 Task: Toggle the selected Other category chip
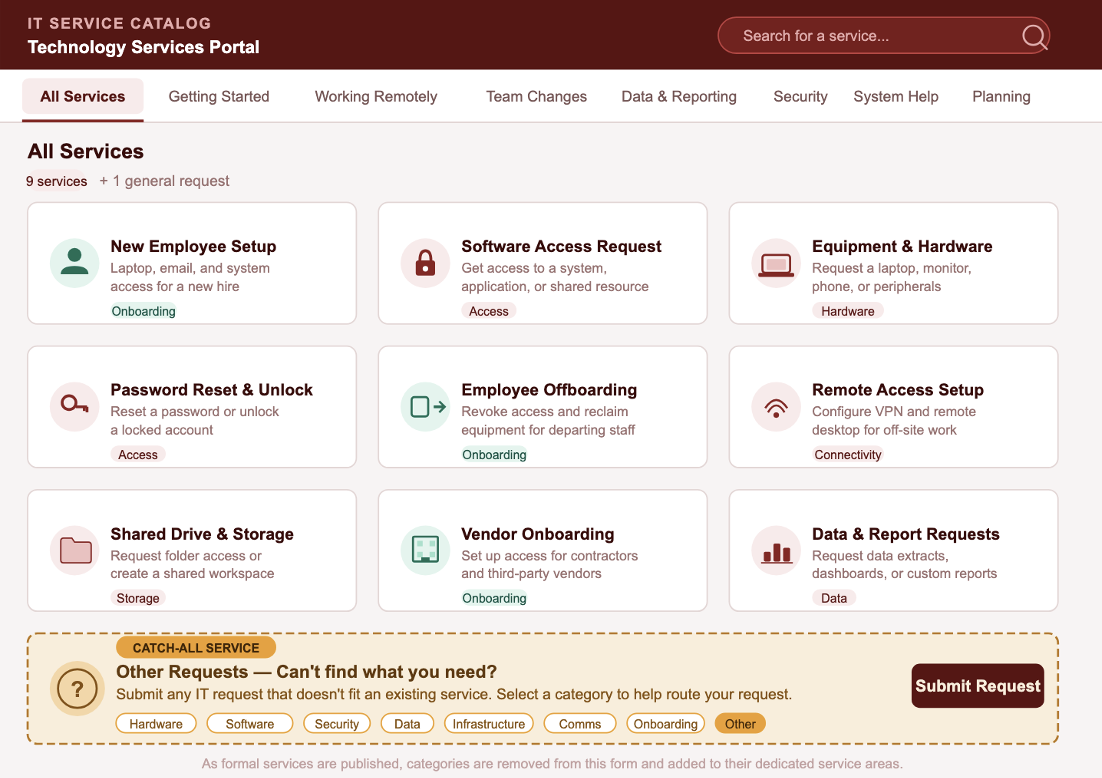740,724
